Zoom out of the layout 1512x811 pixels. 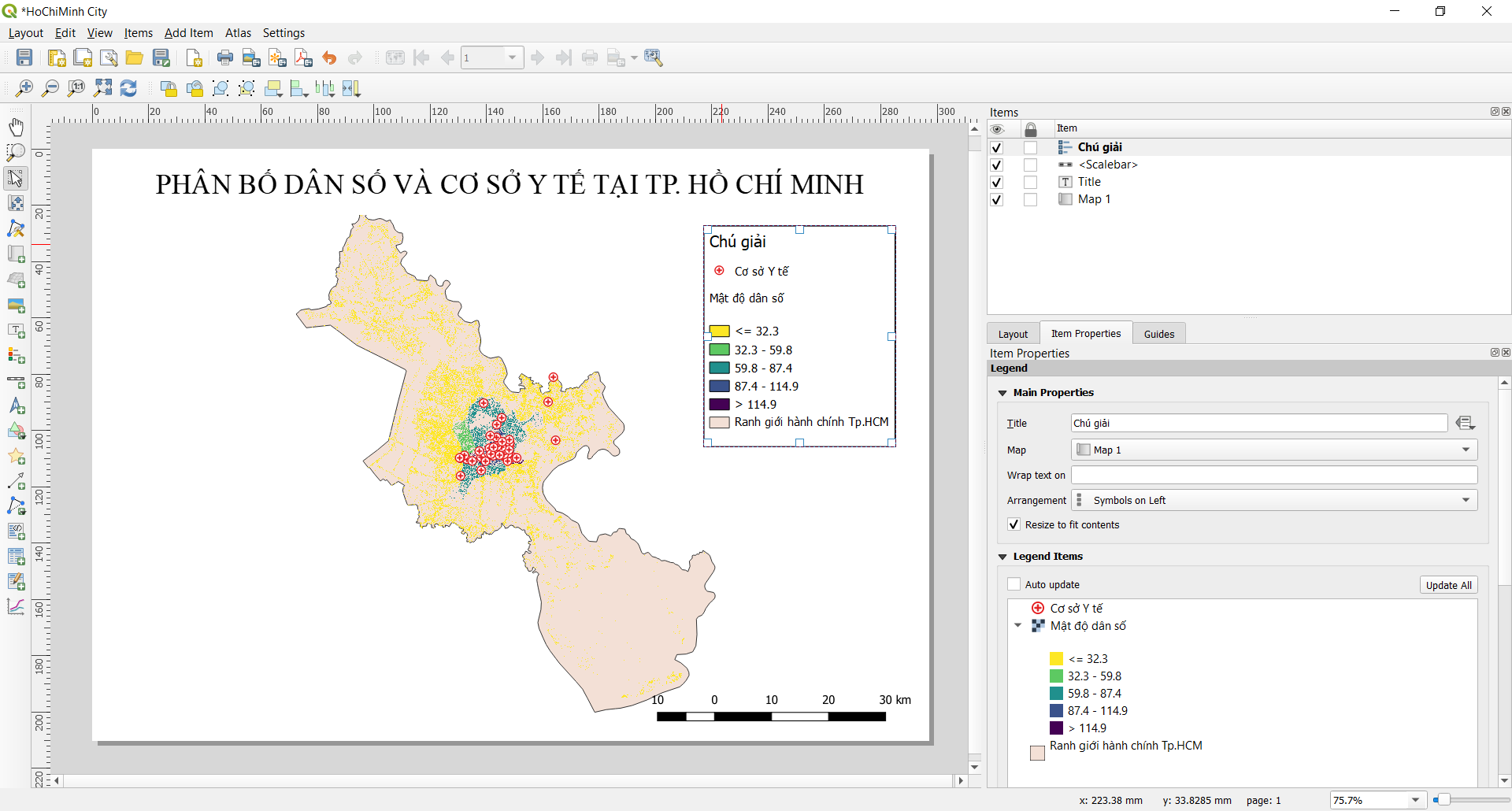pyautogui.click(x=50, y=88)
